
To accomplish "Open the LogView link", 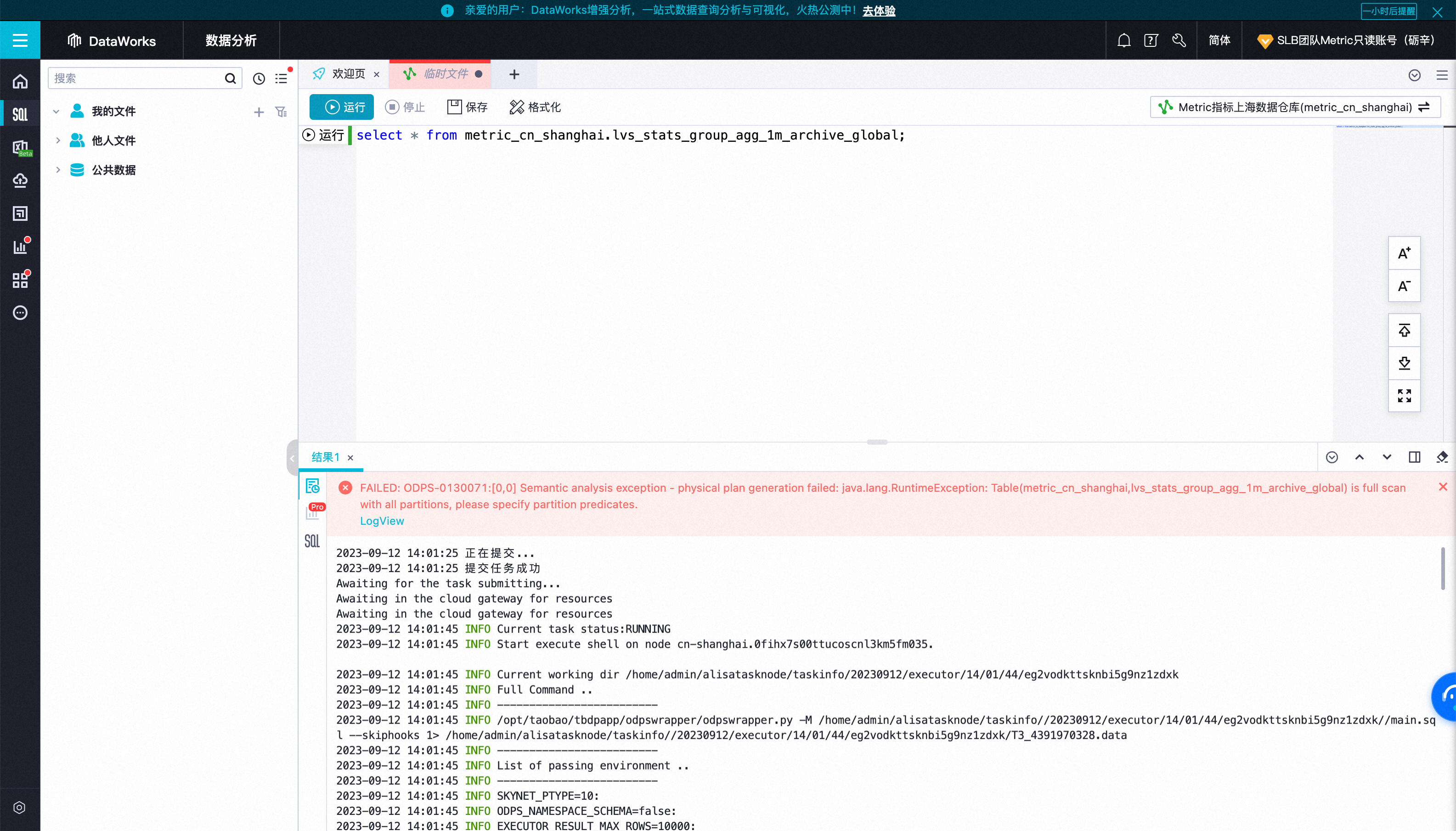I will point(381,521).
